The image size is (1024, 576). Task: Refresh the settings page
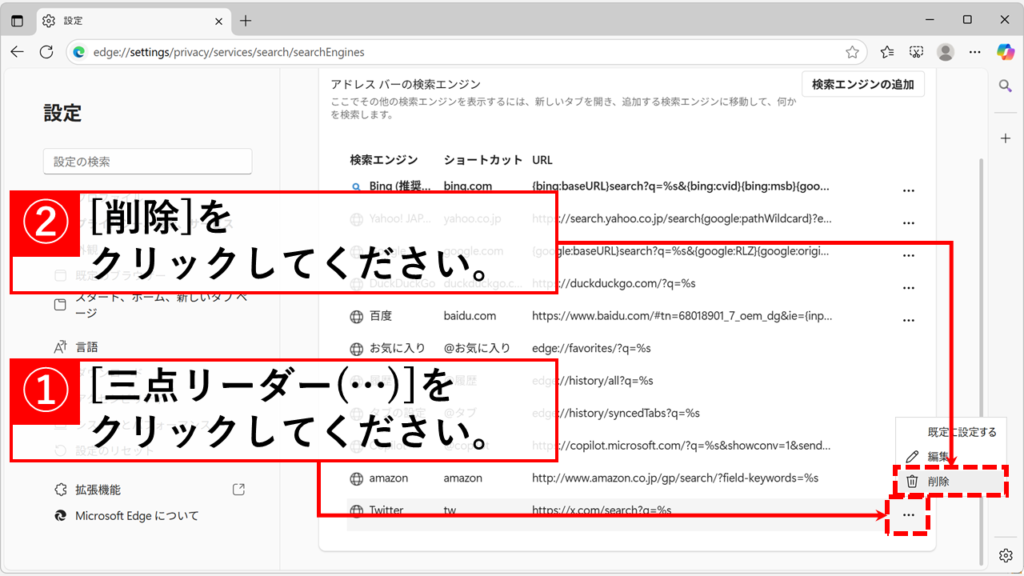[x=46, y=52]
